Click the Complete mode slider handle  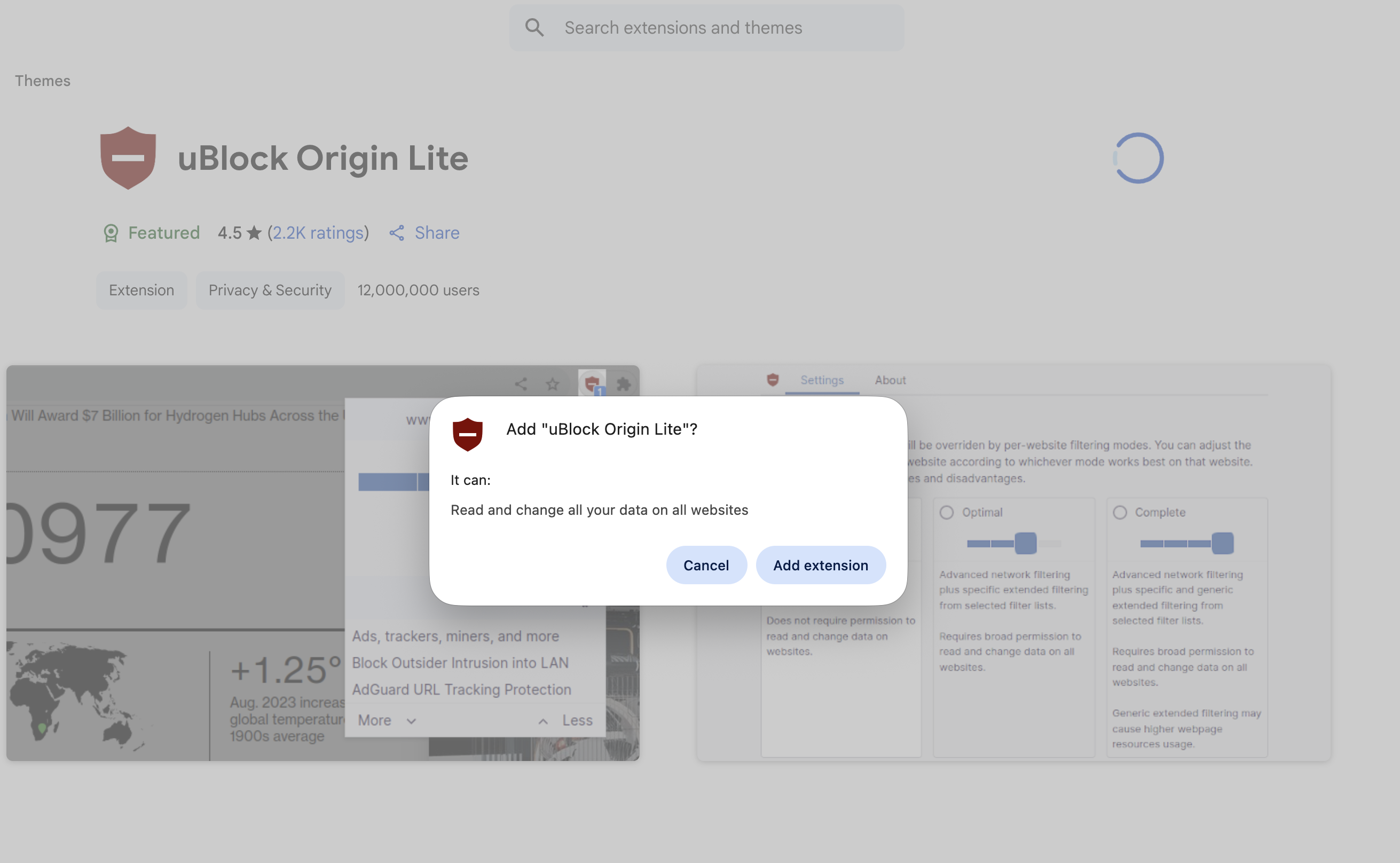(x=1222, y=543)
